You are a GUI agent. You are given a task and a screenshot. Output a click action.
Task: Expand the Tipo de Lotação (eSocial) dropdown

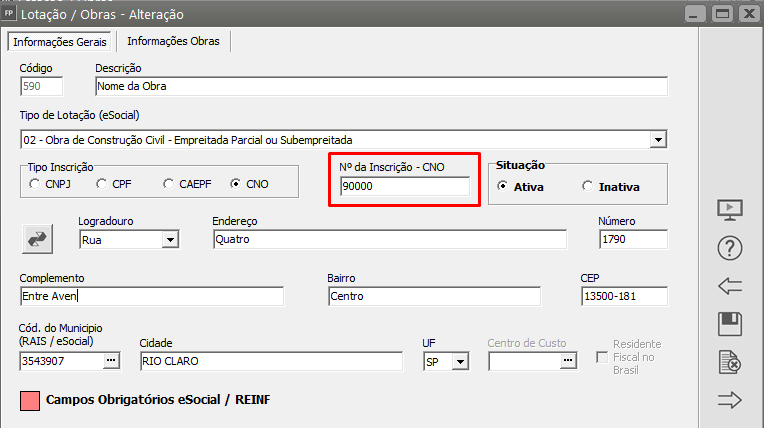pos(657,139)
